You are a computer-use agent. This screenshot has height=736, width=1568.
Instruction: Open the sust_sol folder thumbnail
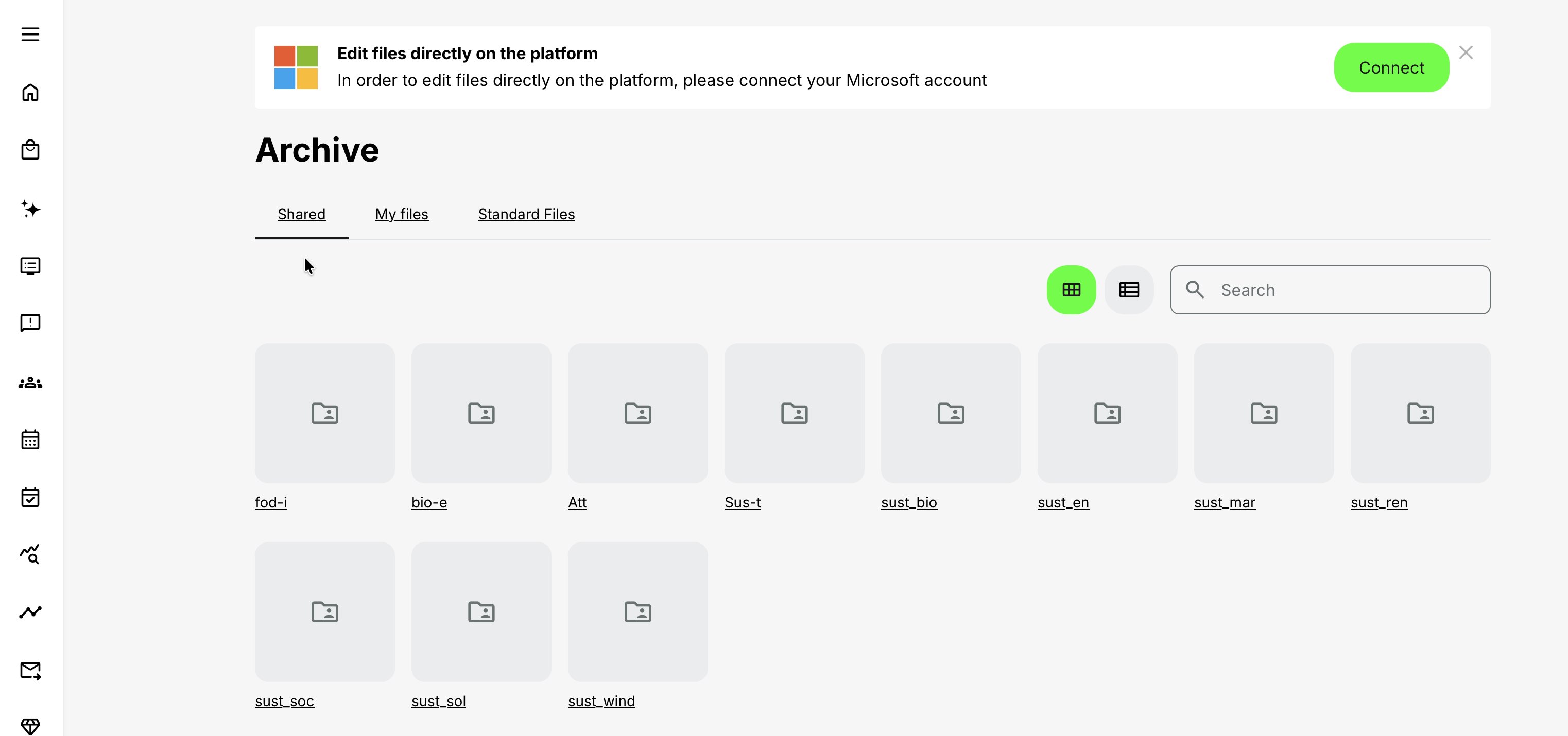[481, 612]
